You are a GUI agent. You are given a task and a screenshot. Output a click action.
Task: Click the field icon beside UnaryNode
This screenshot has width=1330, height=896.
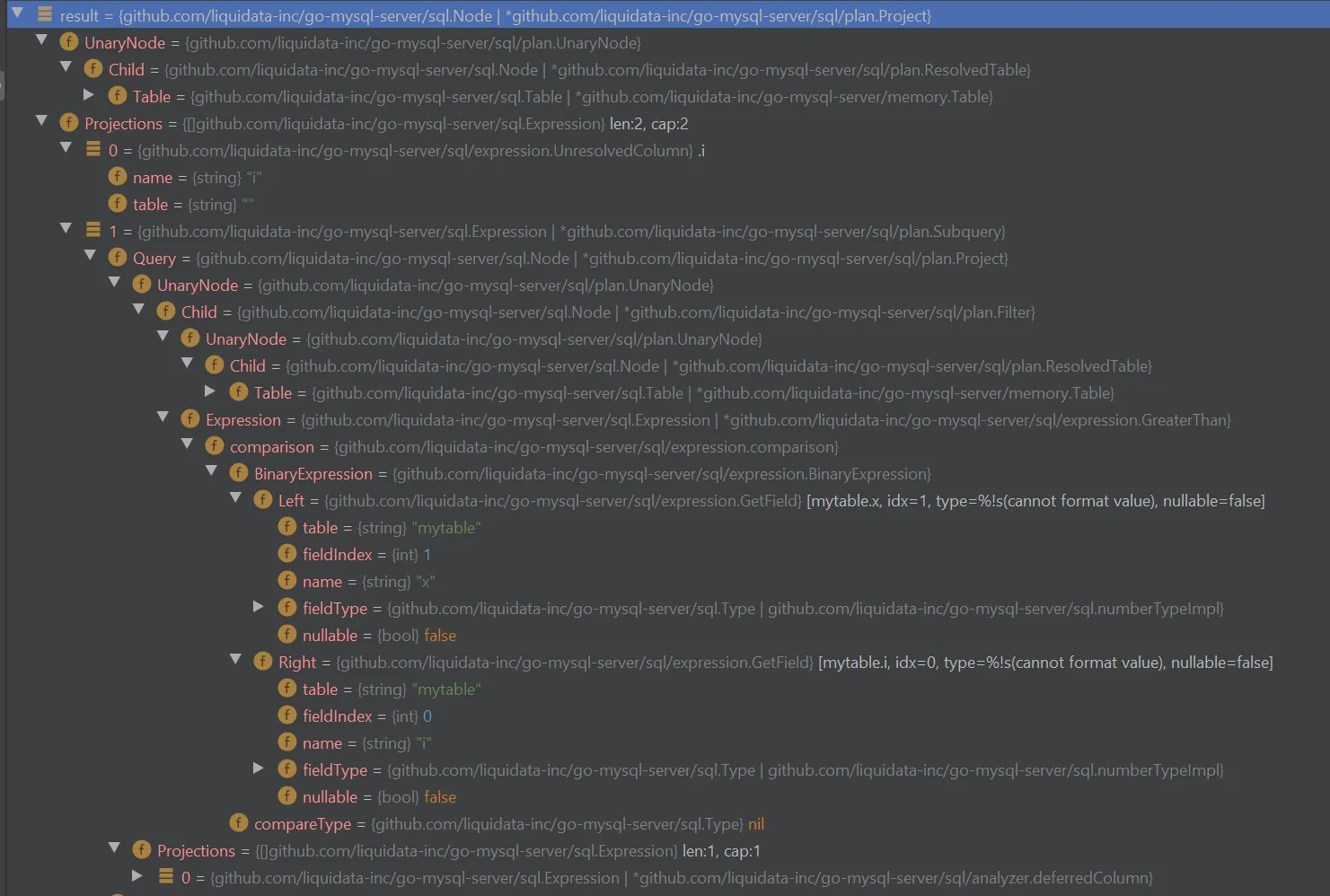click(69, 42)
